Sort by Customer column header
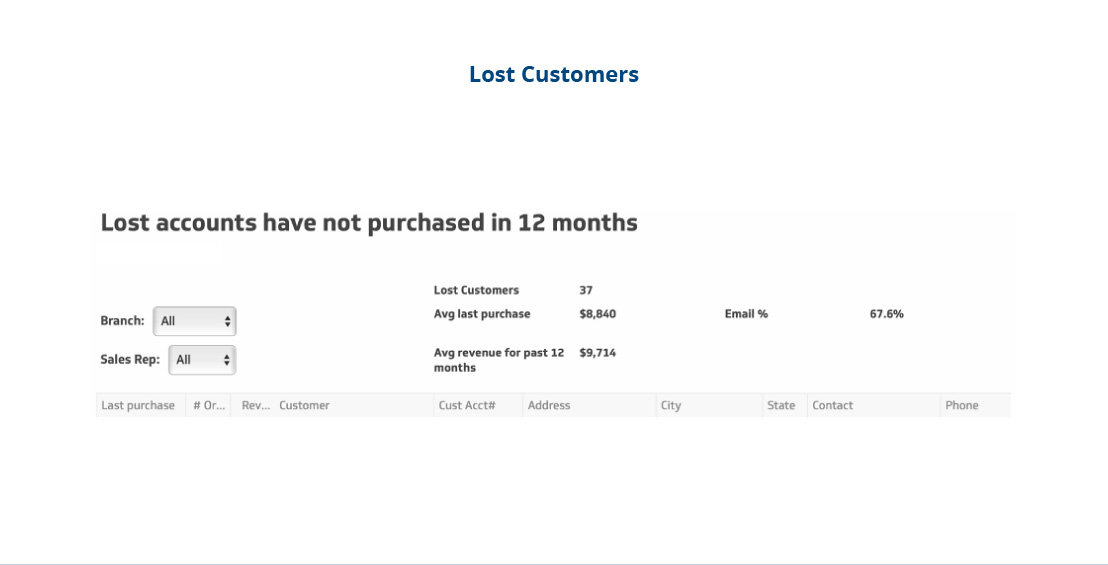Viewport: 1108px width, 565px height. [x=304, y=405]
